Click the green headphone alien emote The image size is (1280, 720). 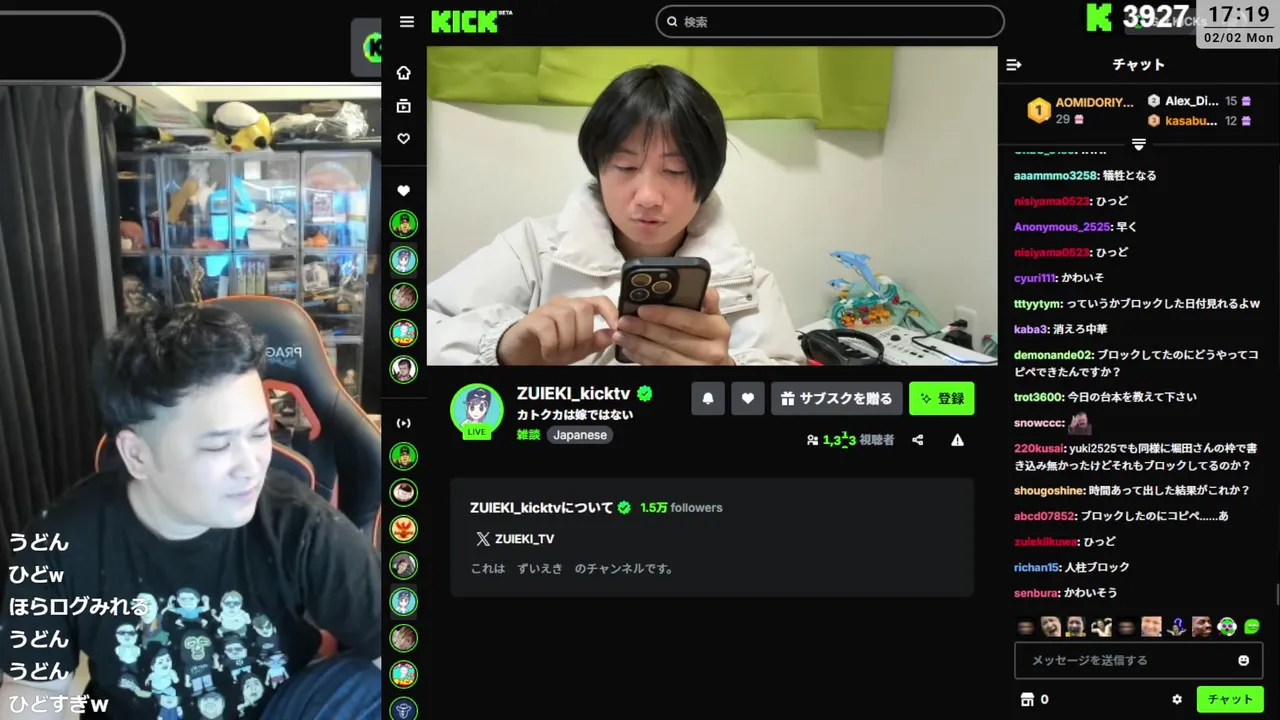click(1227, 627)
